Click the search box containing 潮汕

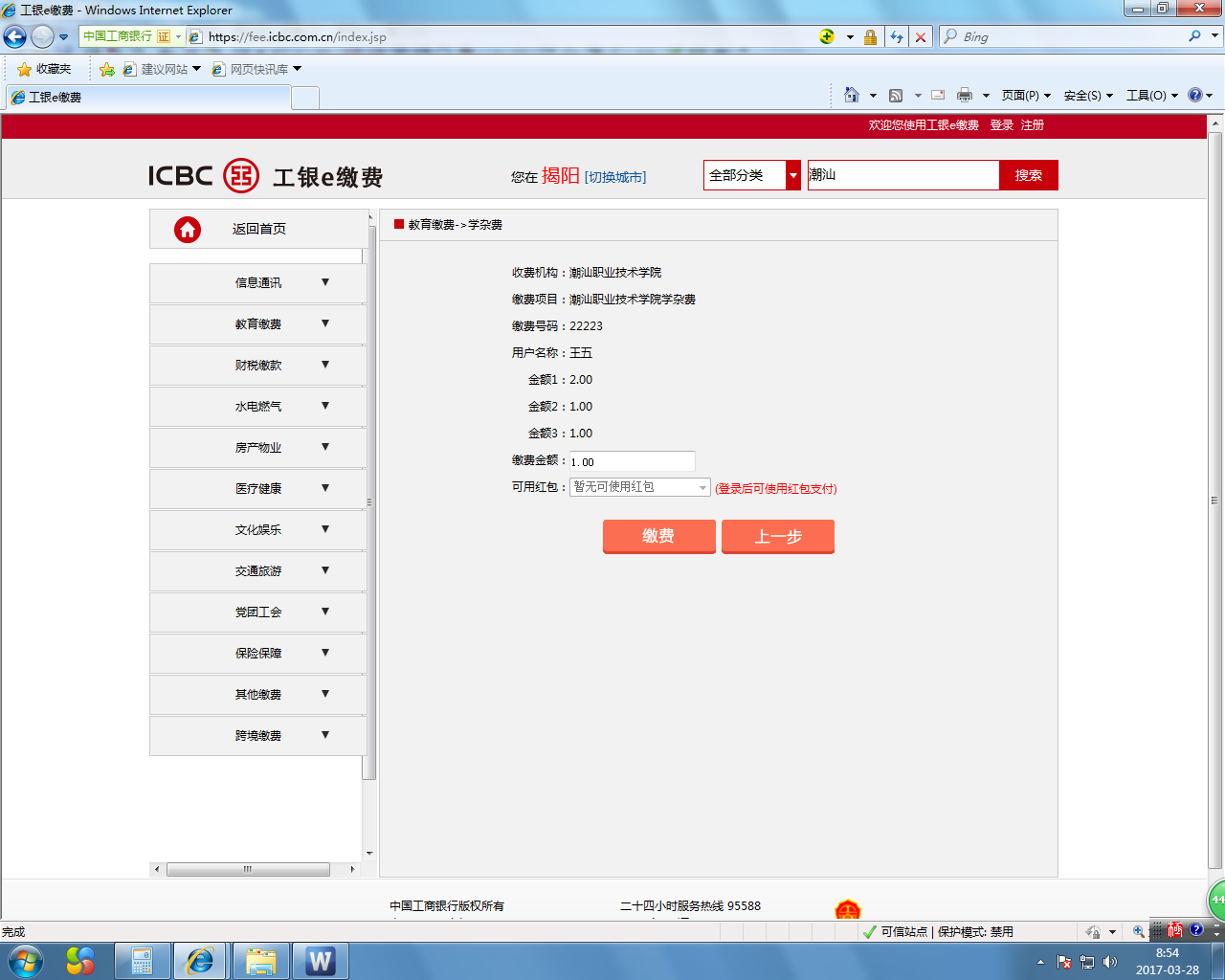(x=903, y=175)
